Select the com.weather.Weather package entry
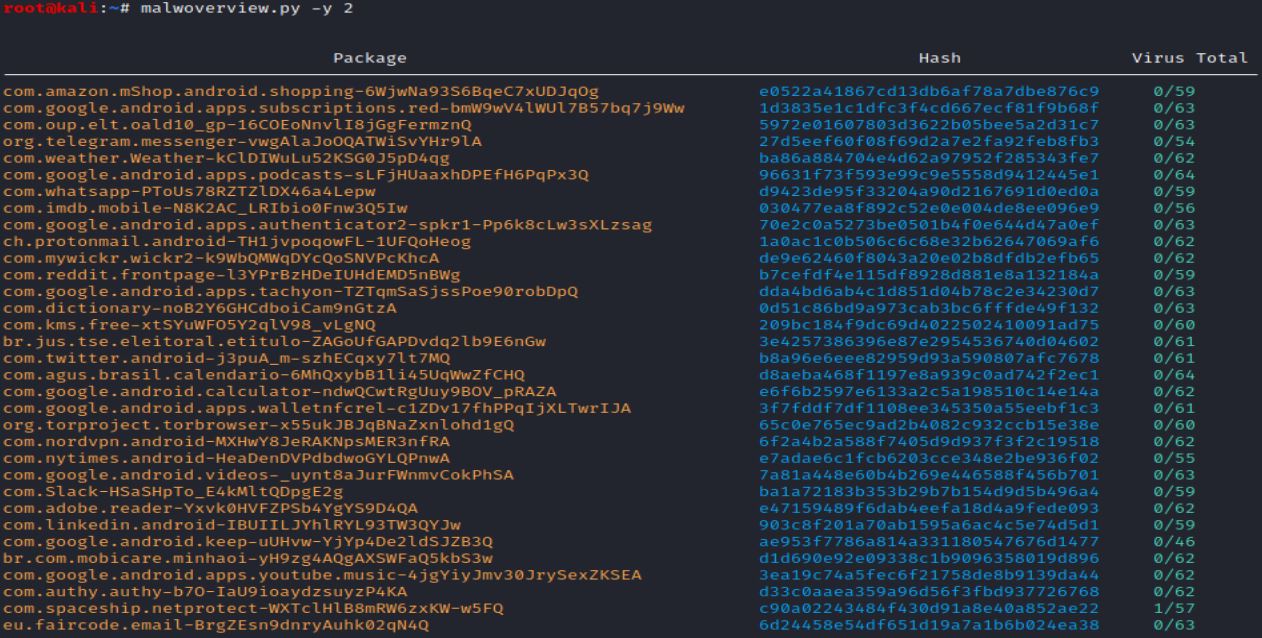 (x=226, y=158)
